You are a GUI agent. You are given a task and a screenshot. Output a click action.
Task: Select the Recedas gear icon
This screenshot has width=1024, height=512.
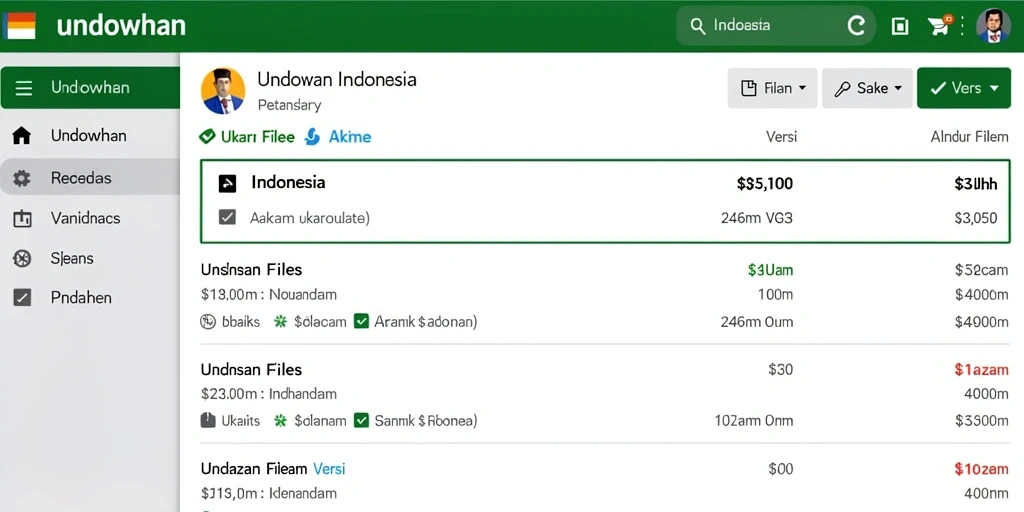tap(22, 178)
